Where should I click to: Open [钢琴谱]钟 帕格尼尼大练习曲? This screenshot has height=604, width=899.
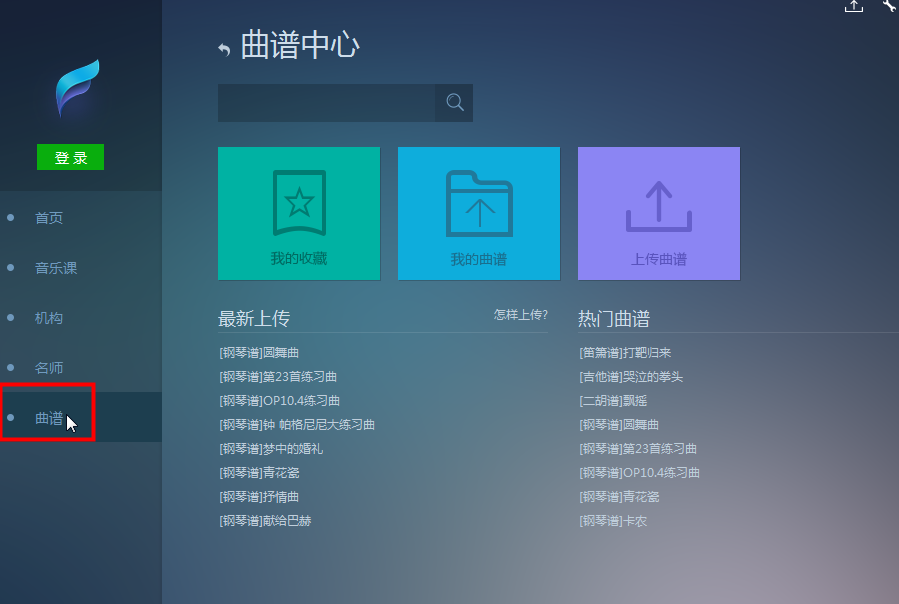(x=297, y=425)
